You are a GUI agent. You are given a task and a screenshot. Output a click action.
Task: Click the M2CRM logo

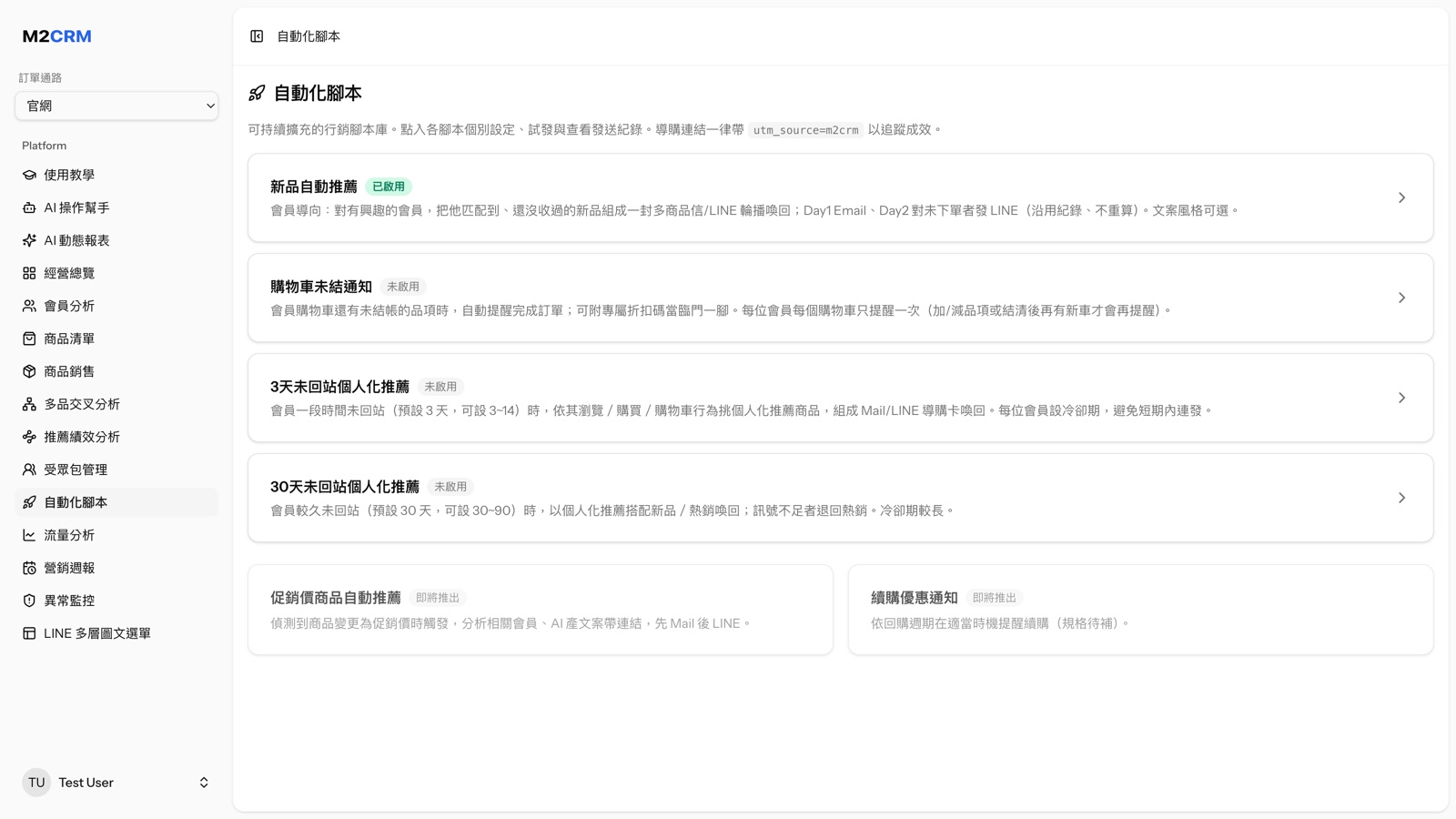pyautogui.click(x=56, y=36)
